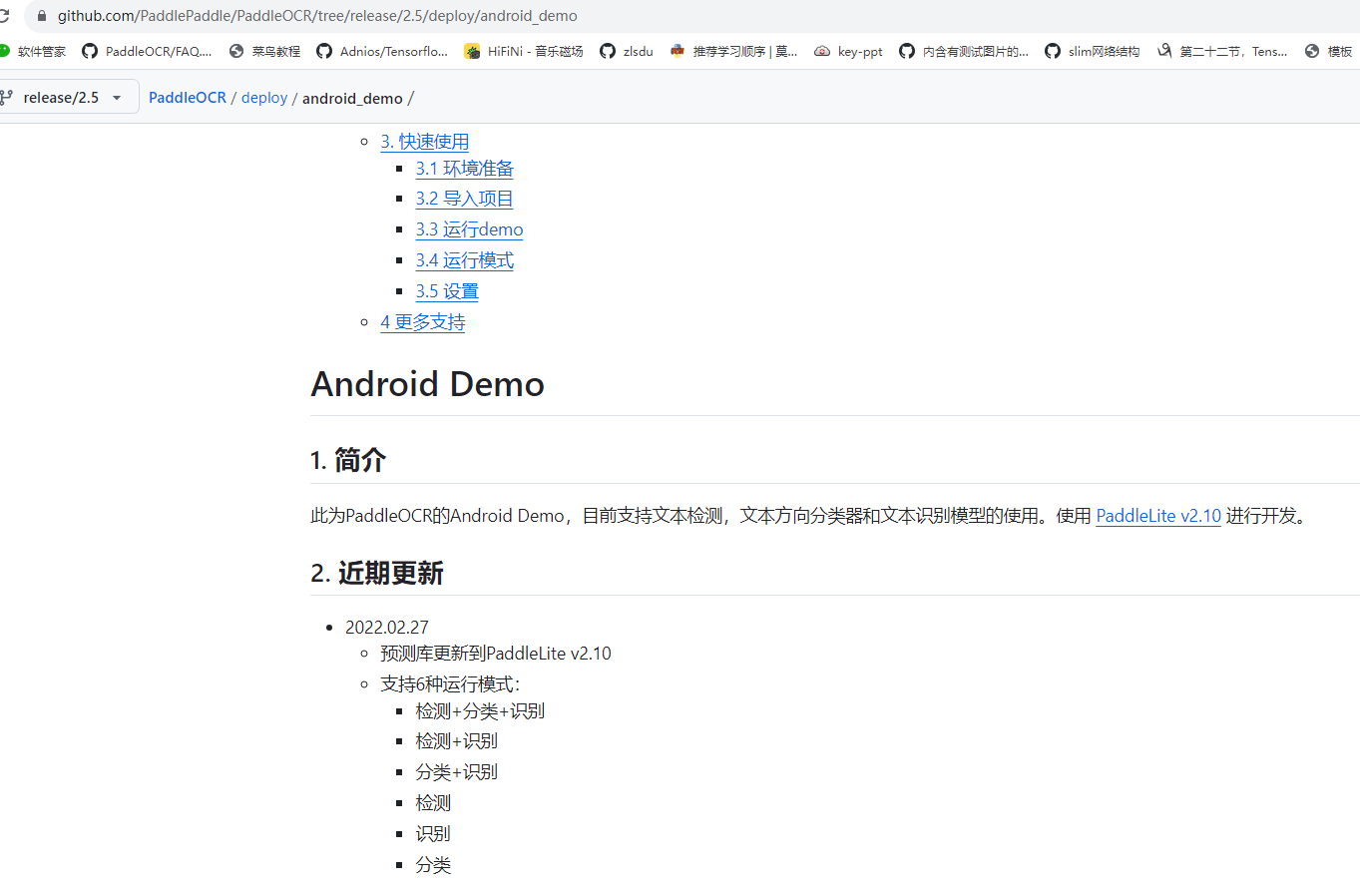
Task: Jump to section 3.1 环境准备
Action: 464,169
